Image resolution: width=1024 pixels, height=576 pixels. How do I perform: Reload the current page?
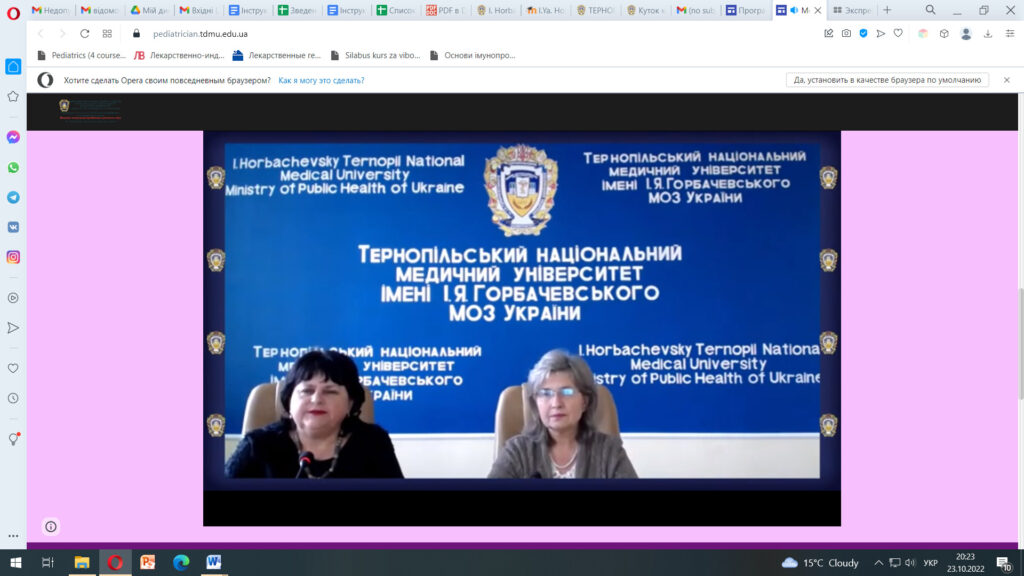(85, 33)
